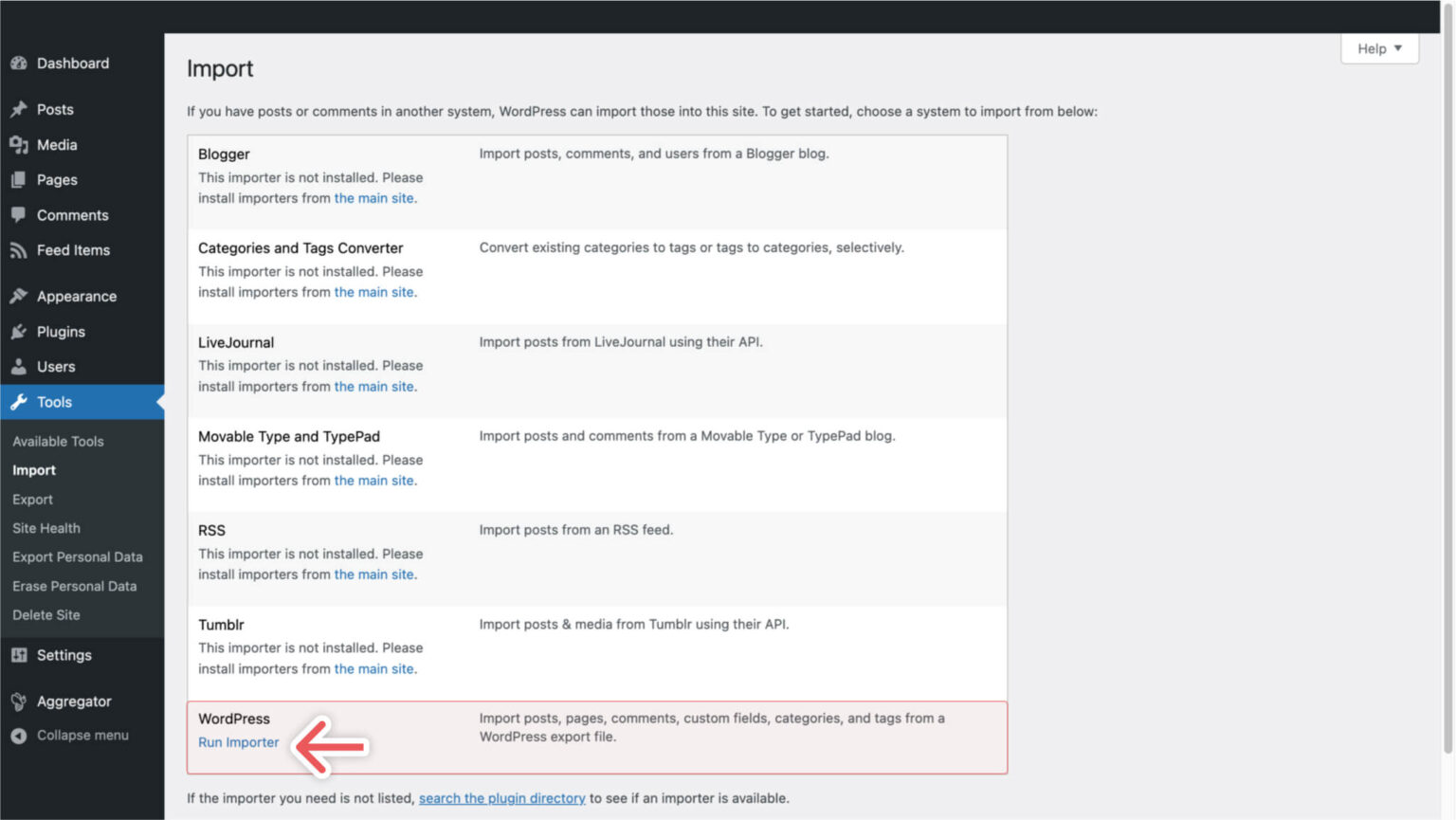Screen dimensions: 1456x820
Task: Click the LiveJournal importer title
Action: [236, 342]
